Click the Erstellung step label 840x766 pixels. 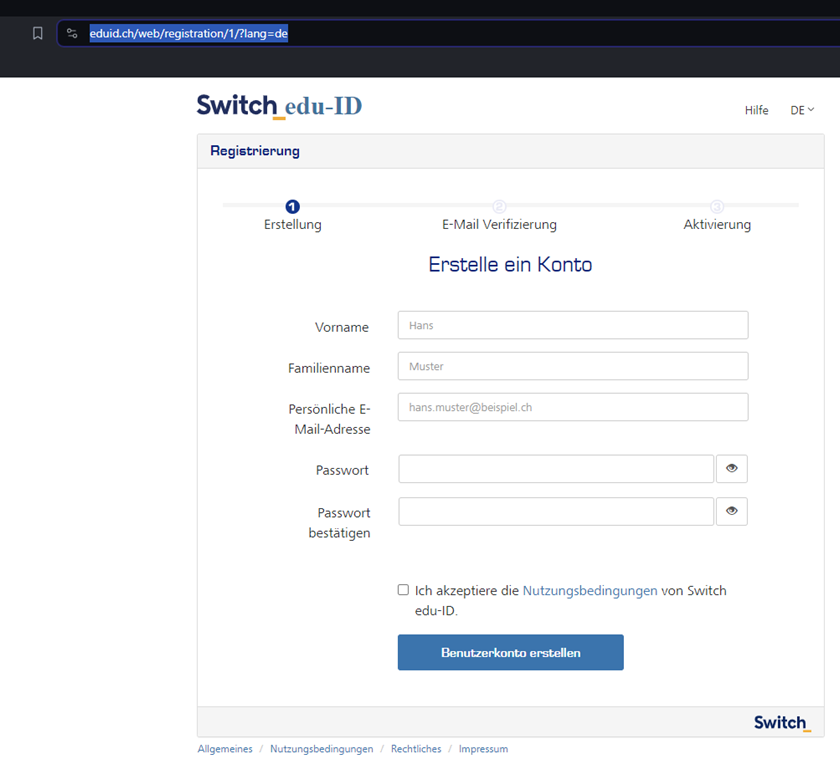pyautogui.click(x=292, y=224)
